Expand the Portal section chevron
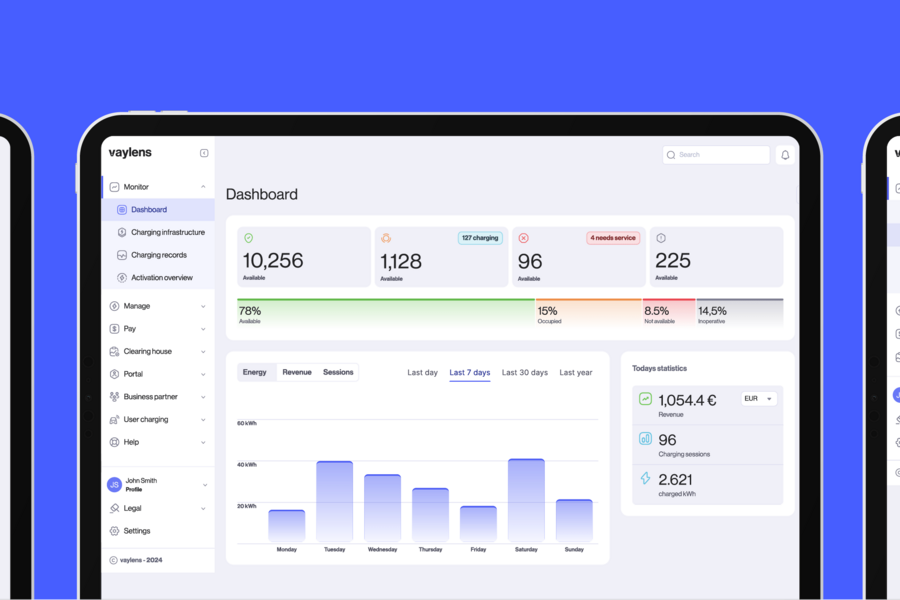The width and height of the screenshot is (900, 600). pyautogui.click(x=203, y=374)
